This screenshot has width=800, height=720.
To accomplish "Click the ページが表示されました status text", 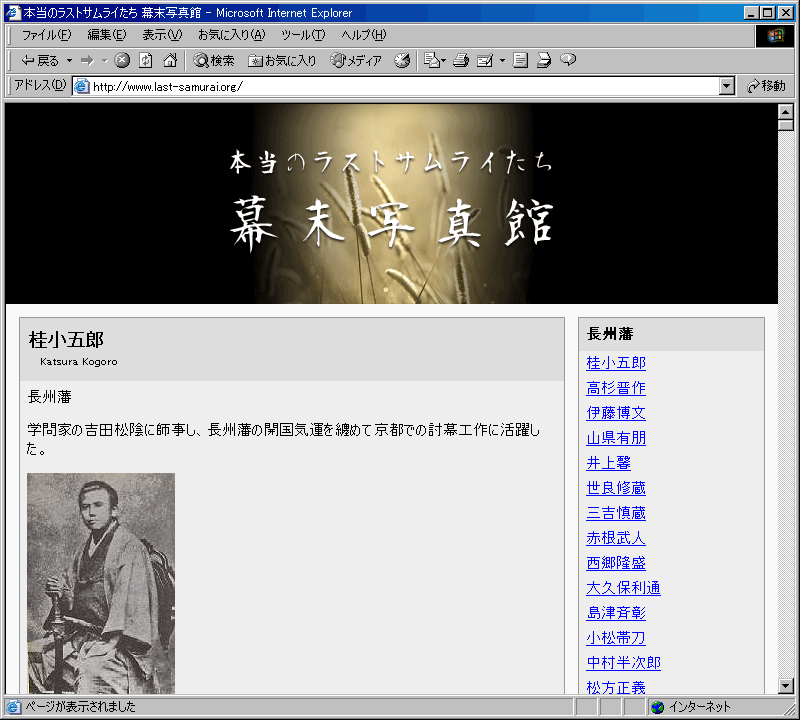I will point(81,707).
